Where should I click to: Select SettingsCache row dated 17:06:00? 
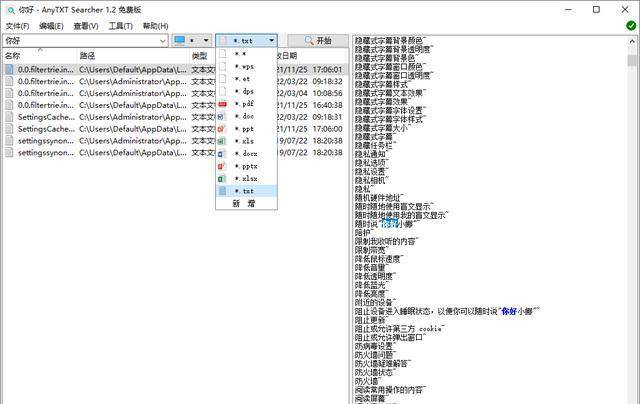(x=176, y=129)
